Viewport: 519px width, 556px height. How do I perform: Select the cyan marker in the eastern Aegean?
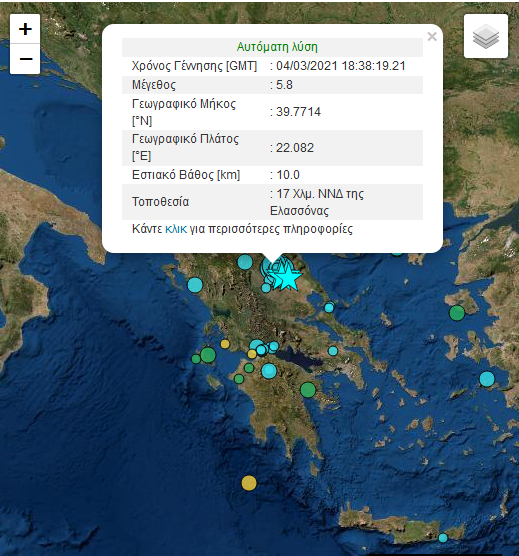pos(487,379)
